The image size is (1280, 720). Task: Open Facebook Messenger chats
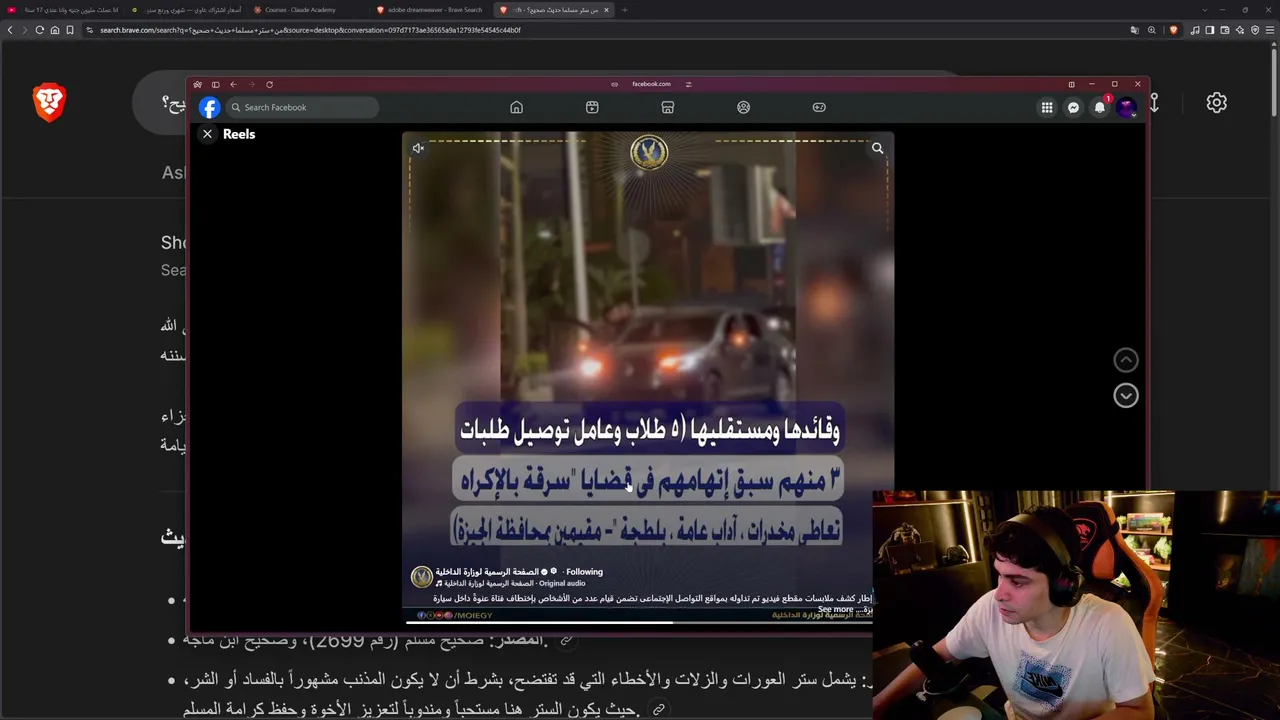pyautogui.click(x=1073, y=108)
